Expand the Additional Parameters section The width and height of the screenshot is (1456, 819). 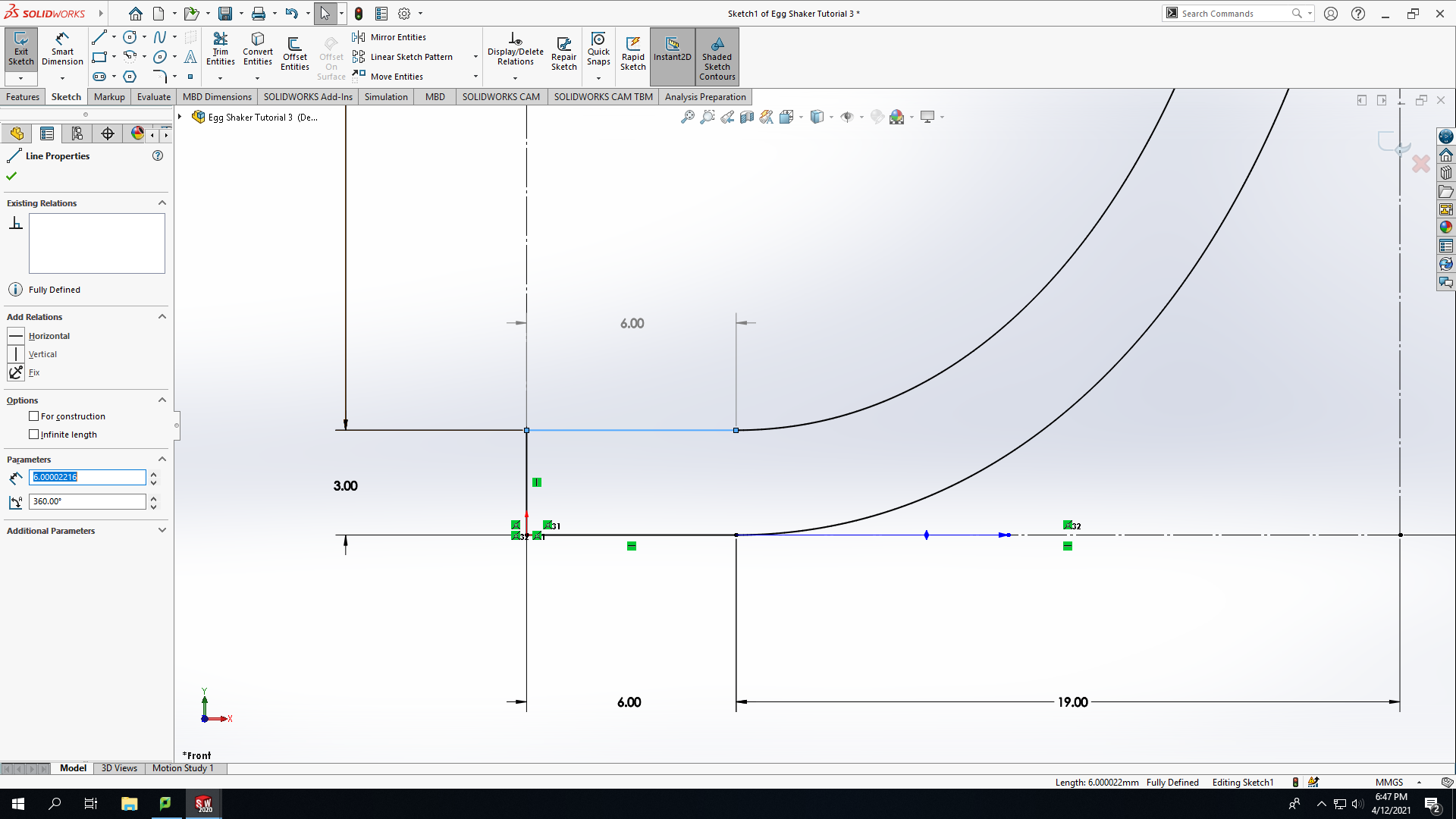[x=162, y=530]
